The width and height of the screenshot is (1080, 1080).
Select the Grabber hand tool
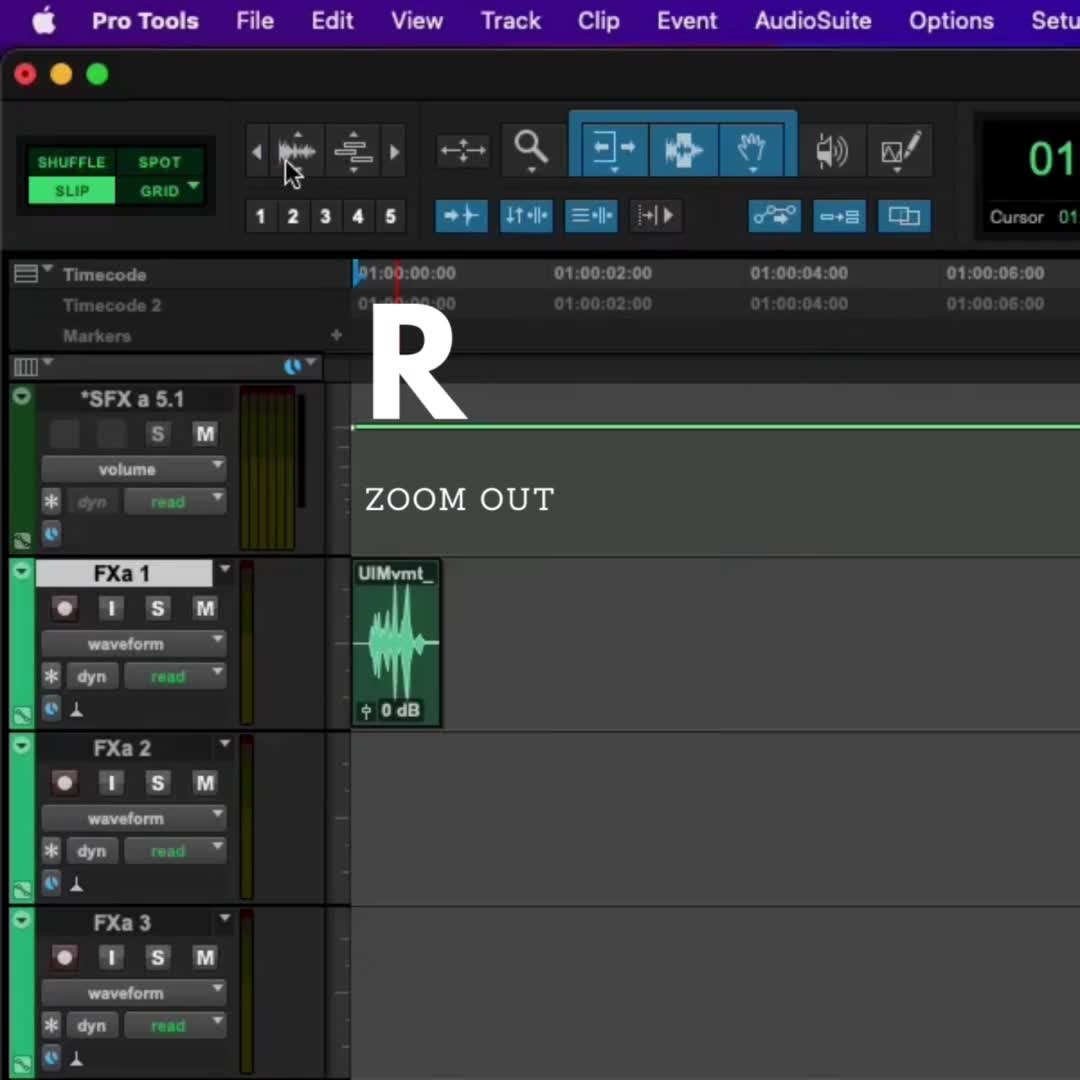[x=751, y=149]
